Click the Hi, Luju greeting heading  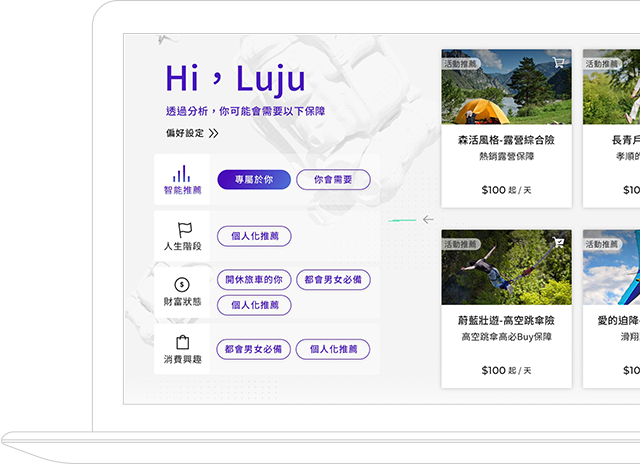pyautogui.click(x=236, y=79)
